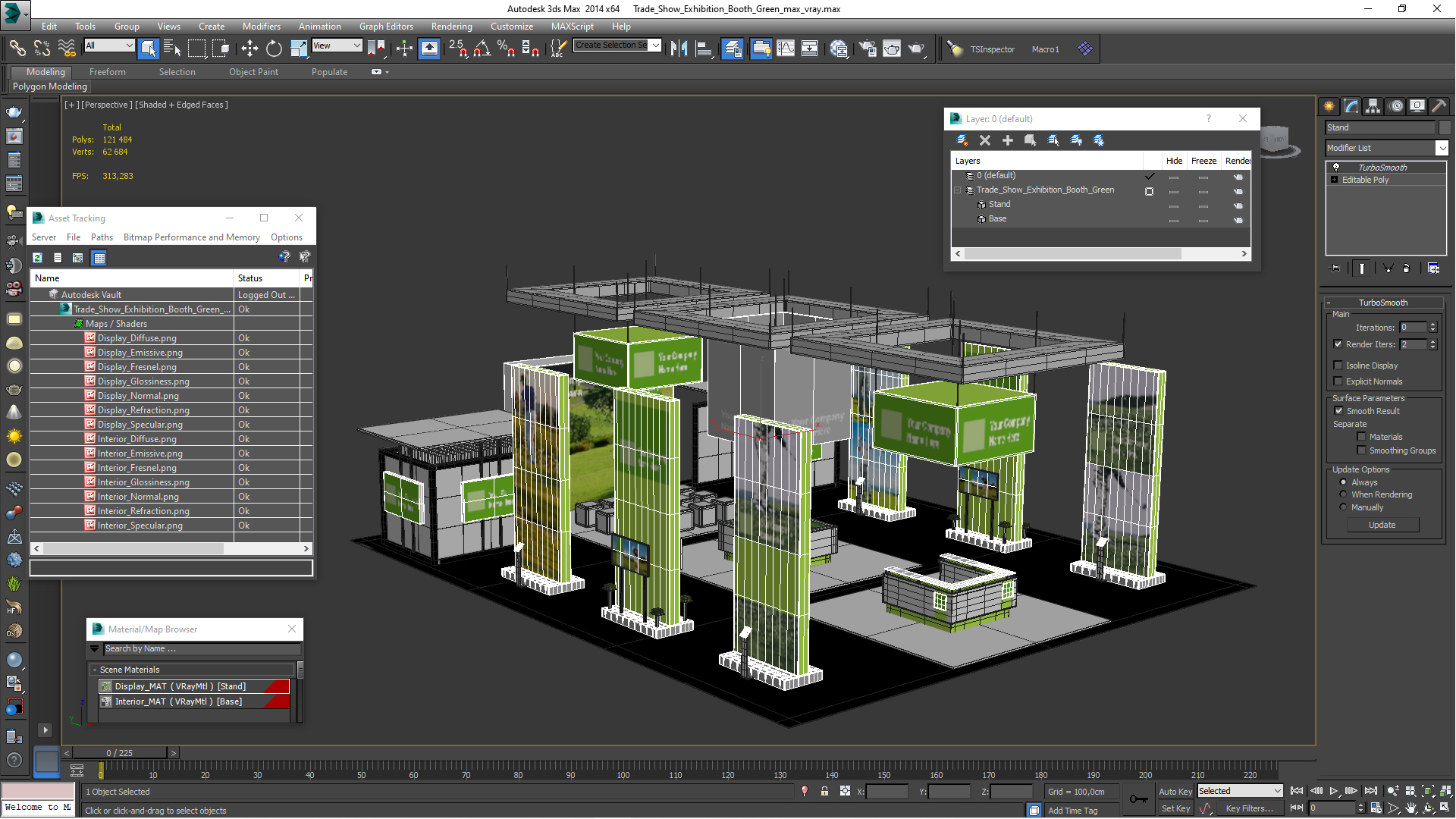The width and height of the screenshot is (1456, 819).
Task: Choose the Select and Rotate tool
Action: pyautogui.click(x=274, y=49)
